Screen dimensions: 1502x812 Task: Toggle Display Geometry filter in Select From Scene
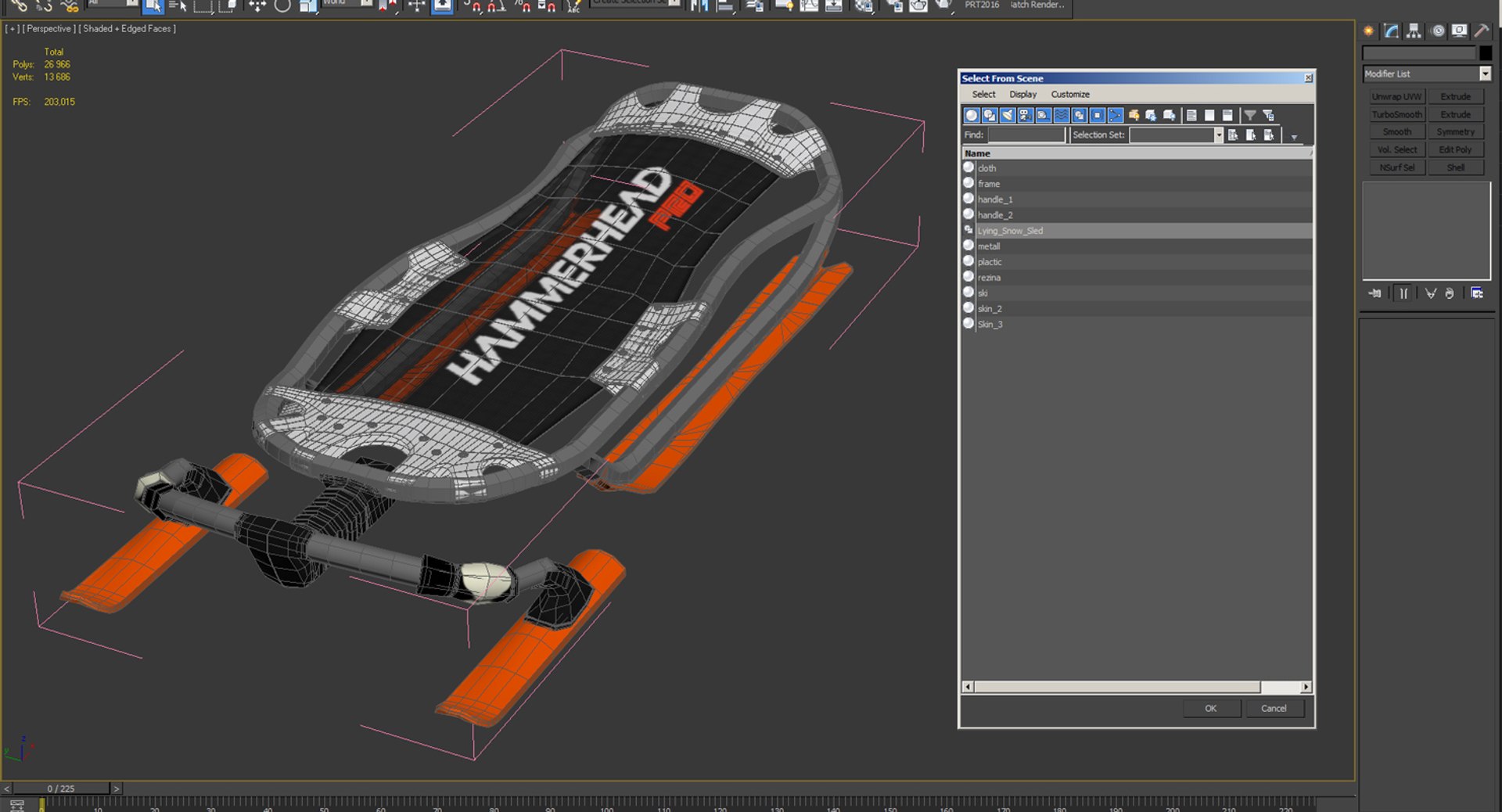click(x=972, y=115)
